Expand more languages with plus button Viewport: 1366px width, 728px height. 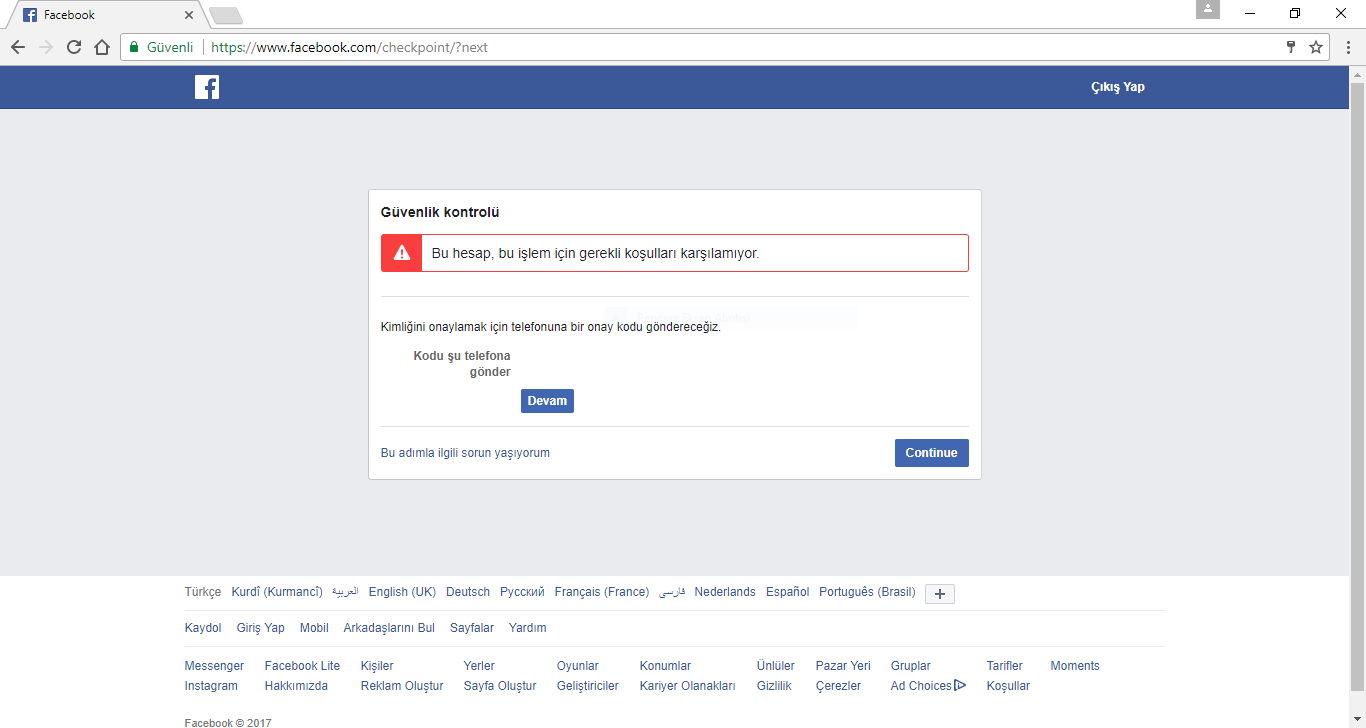tap(940, 594)
